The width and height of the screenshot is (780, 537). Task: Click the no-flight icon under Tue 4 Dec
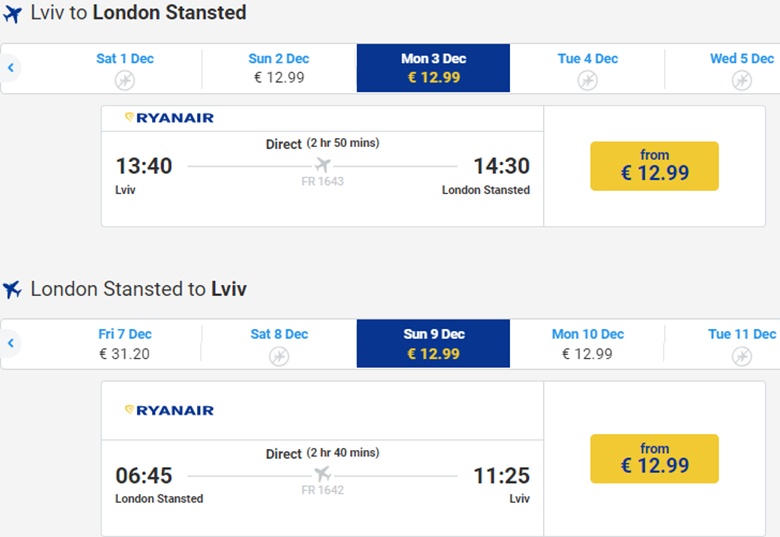tap(587, 80)
